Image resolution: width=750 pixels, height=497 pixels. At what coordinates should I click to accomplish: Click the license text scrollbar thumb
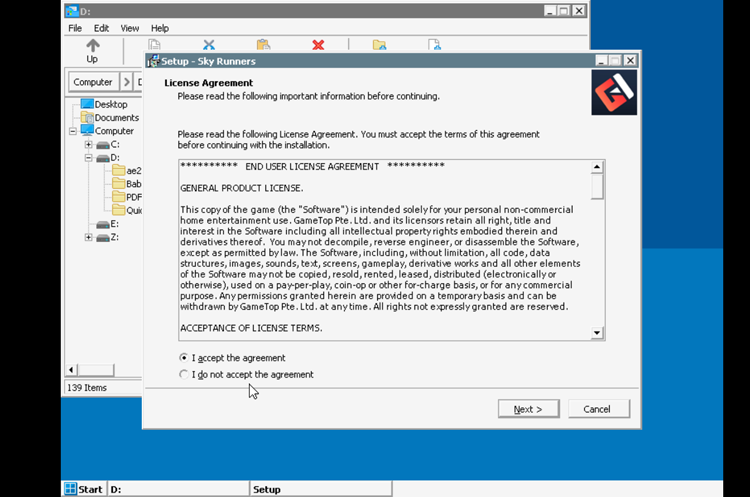pos(596,187)
